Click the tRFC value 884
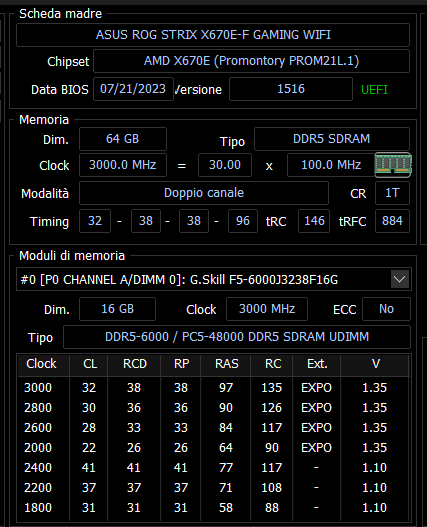Screen dimensions: 427x527 tap(392, 221)
